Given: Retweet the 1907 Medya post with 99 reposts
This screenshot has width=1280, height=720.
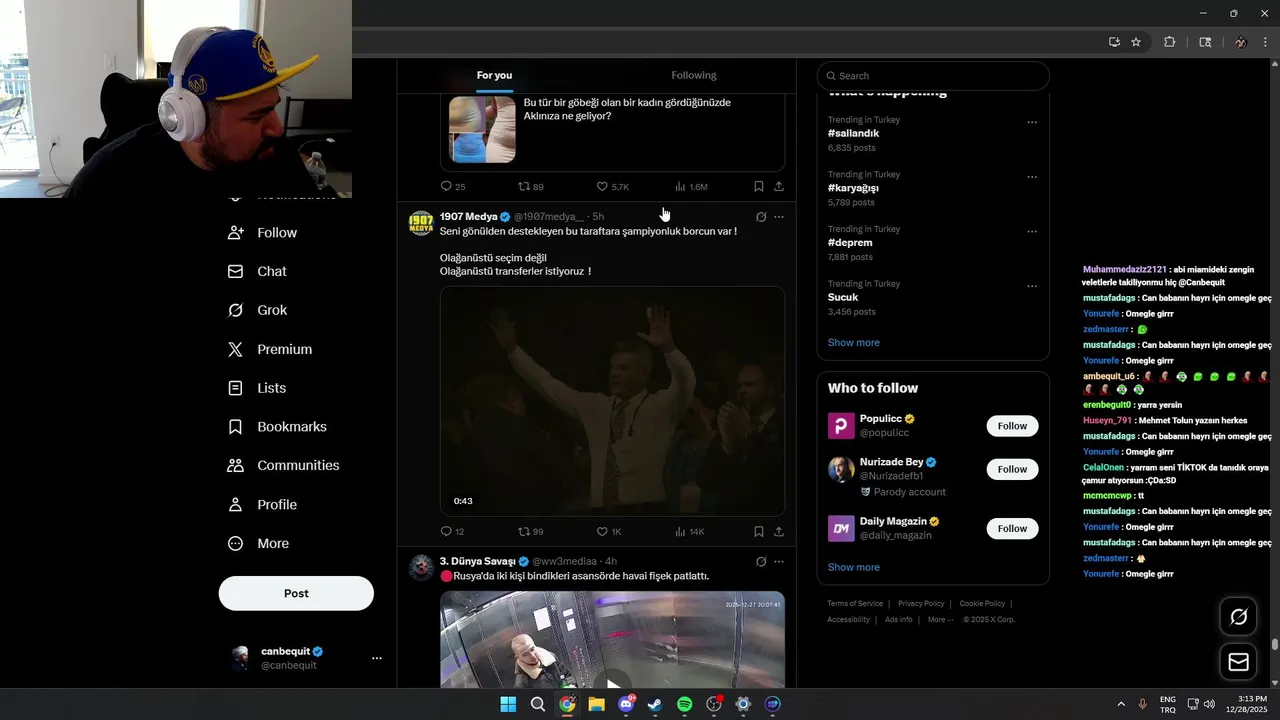Looking at the screenshot, I should coord(530,531).
